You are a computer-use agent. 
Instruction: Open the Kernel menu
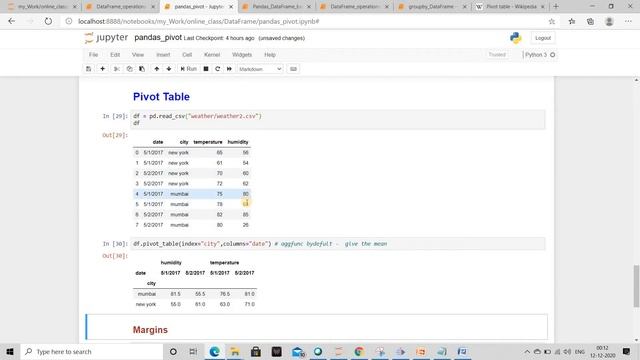coord(212,55)
